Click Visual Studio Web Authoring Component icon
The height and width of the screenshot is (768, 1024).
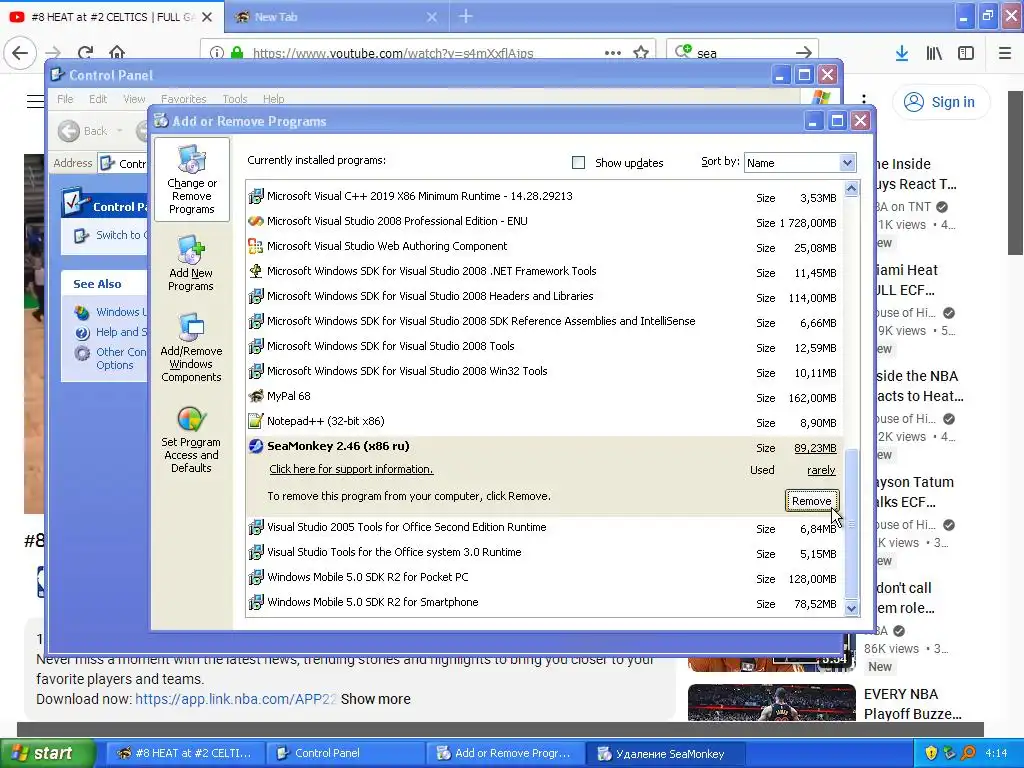point(256,246)
